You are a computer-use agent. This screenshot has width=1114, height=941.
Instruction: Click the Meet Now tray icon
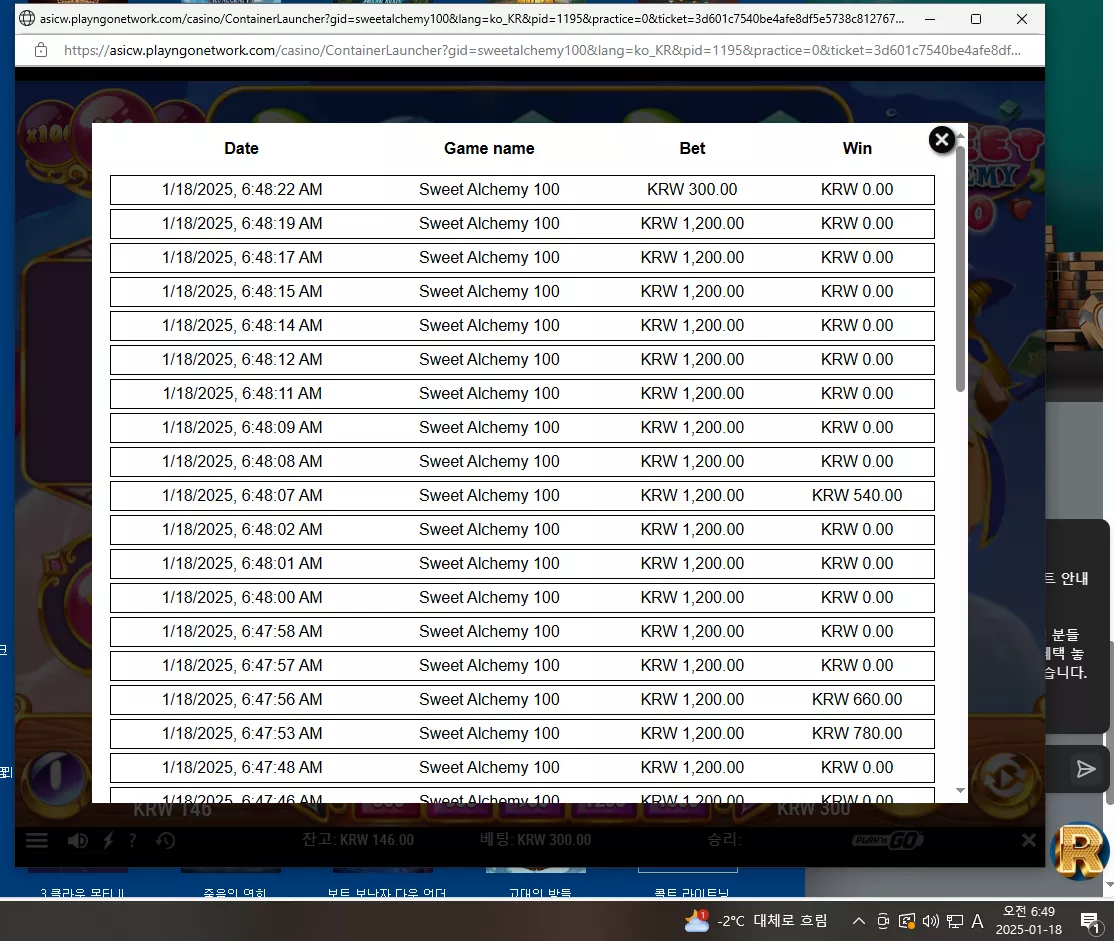[883, 921]
